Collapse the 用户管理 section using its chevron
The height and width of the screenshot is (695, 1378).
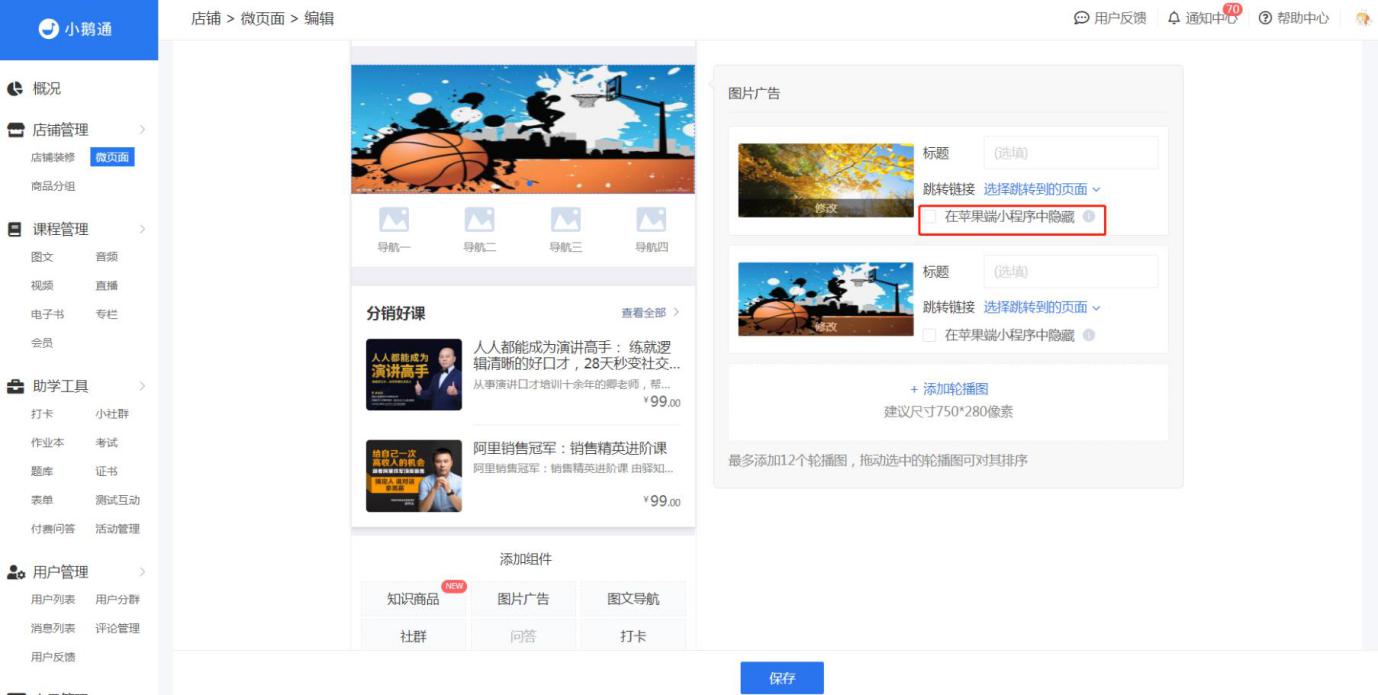pos(142,572)
